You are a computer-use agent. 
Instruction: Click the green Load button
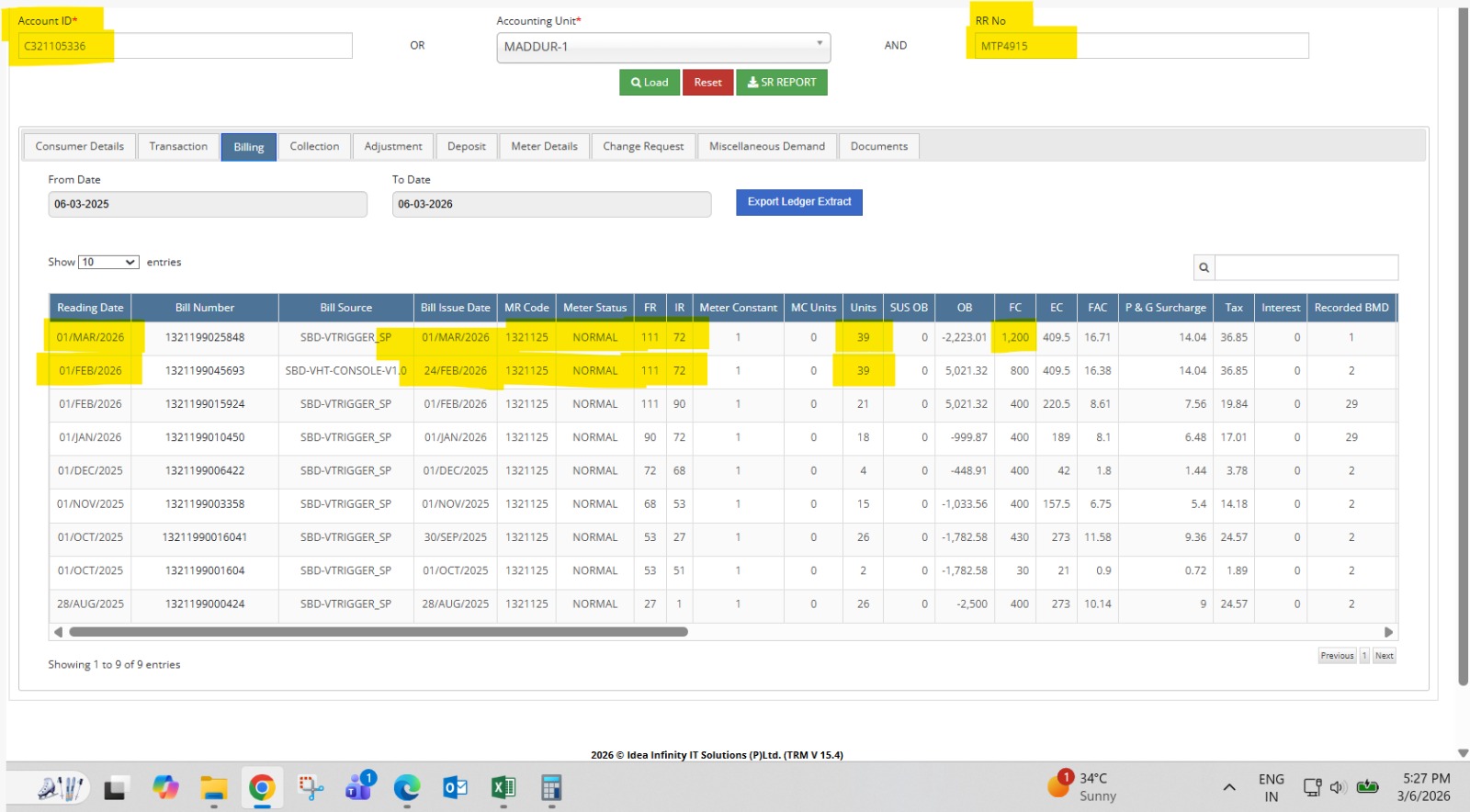coord(650,83)
